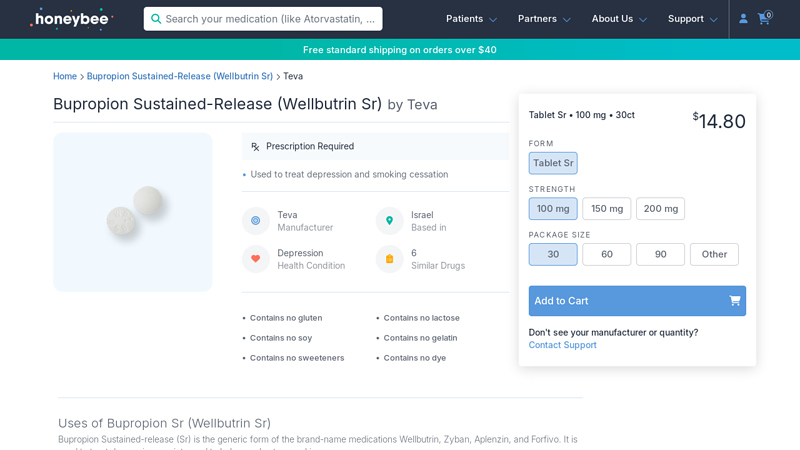
Task: Select the Tablet Sr form option
Action: (553, 163)
